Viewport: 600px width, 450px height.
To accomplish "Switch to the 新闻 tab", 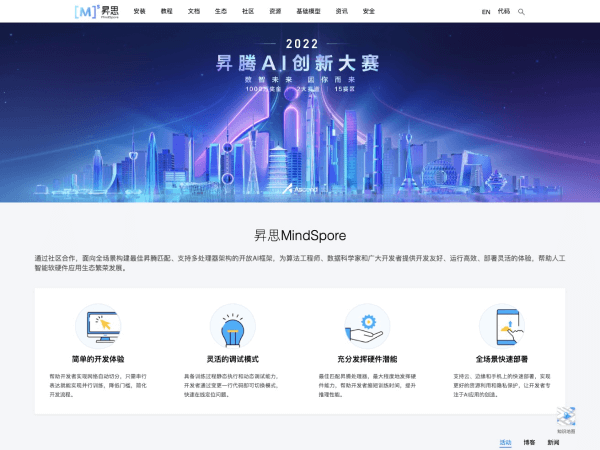I will point(553,441).
